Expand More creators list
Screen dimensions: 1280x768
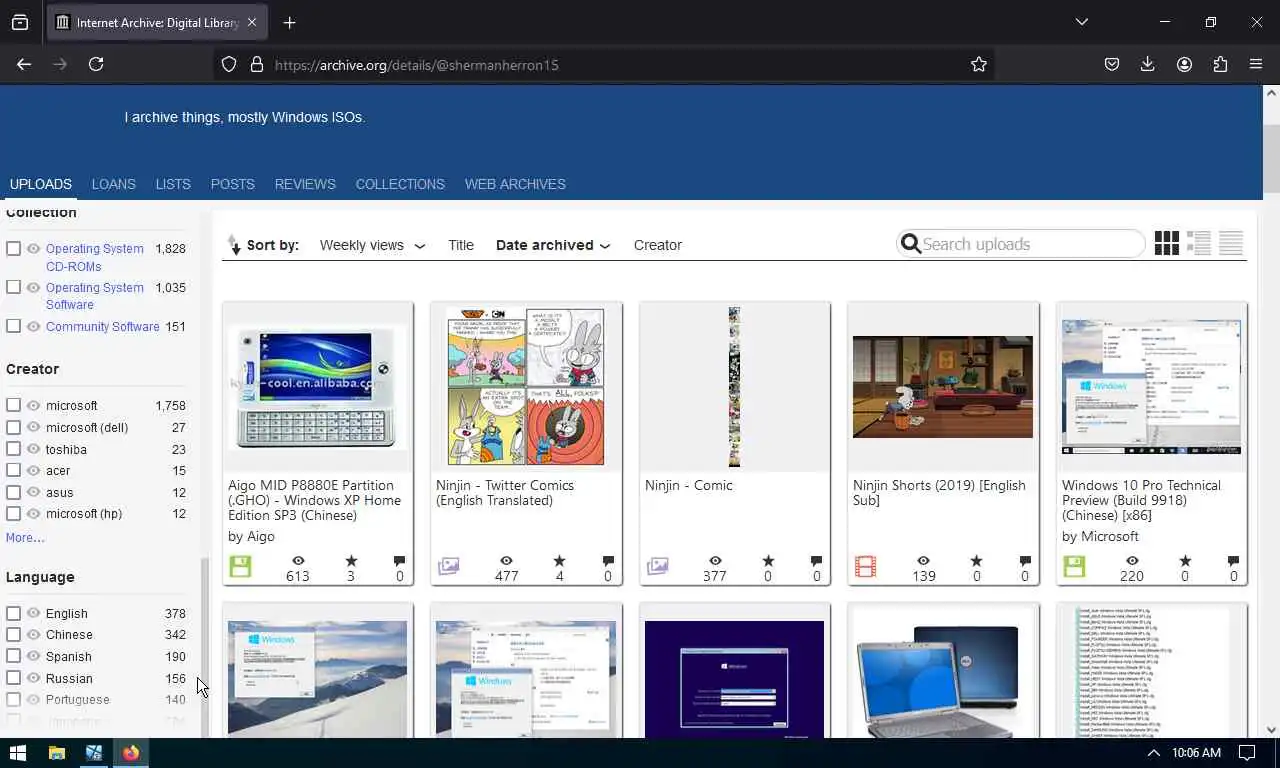coord(25,538)
